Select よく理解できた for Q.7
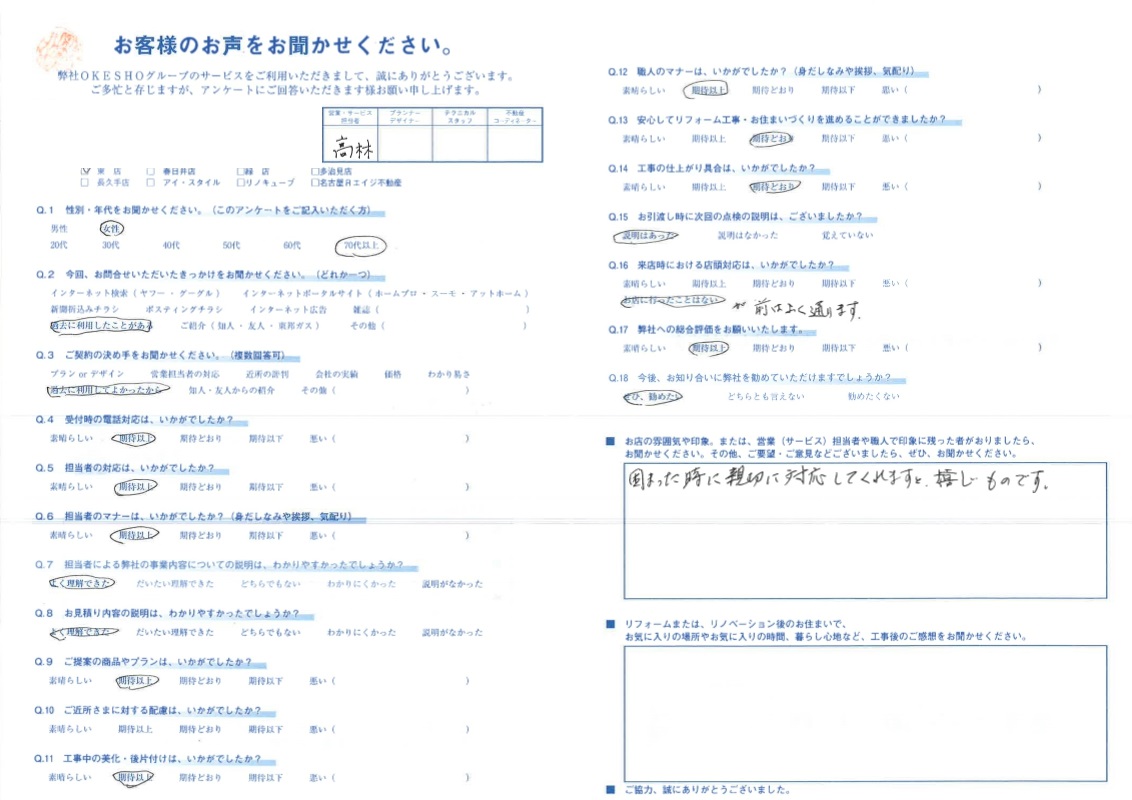 point(82,583)
